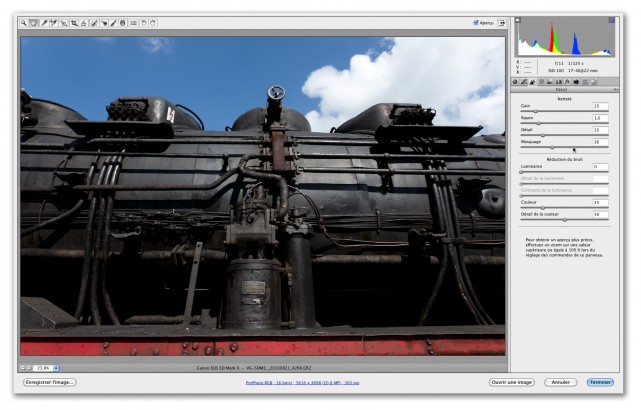The width and height of the screenshot is (641, 410).
Task: Open the Presets panel tab
Action: point(585,82)
